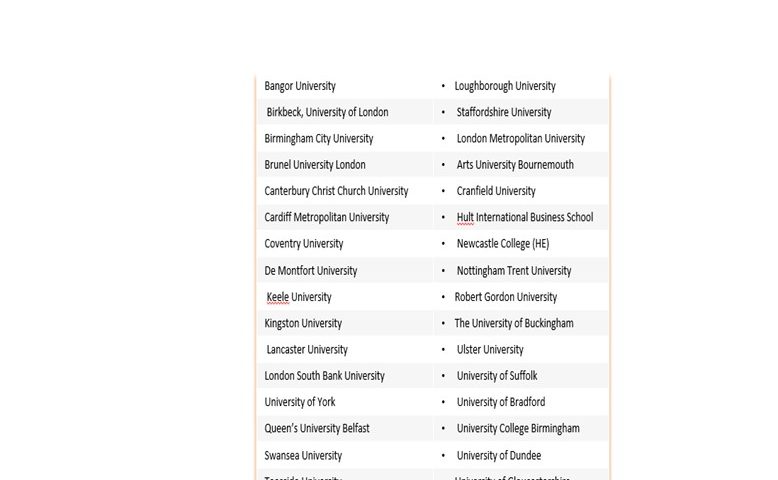Viewport: 778px width, 480px height.
Task: Click Canterbury Christ Church University
Action: tap(336, 191)
